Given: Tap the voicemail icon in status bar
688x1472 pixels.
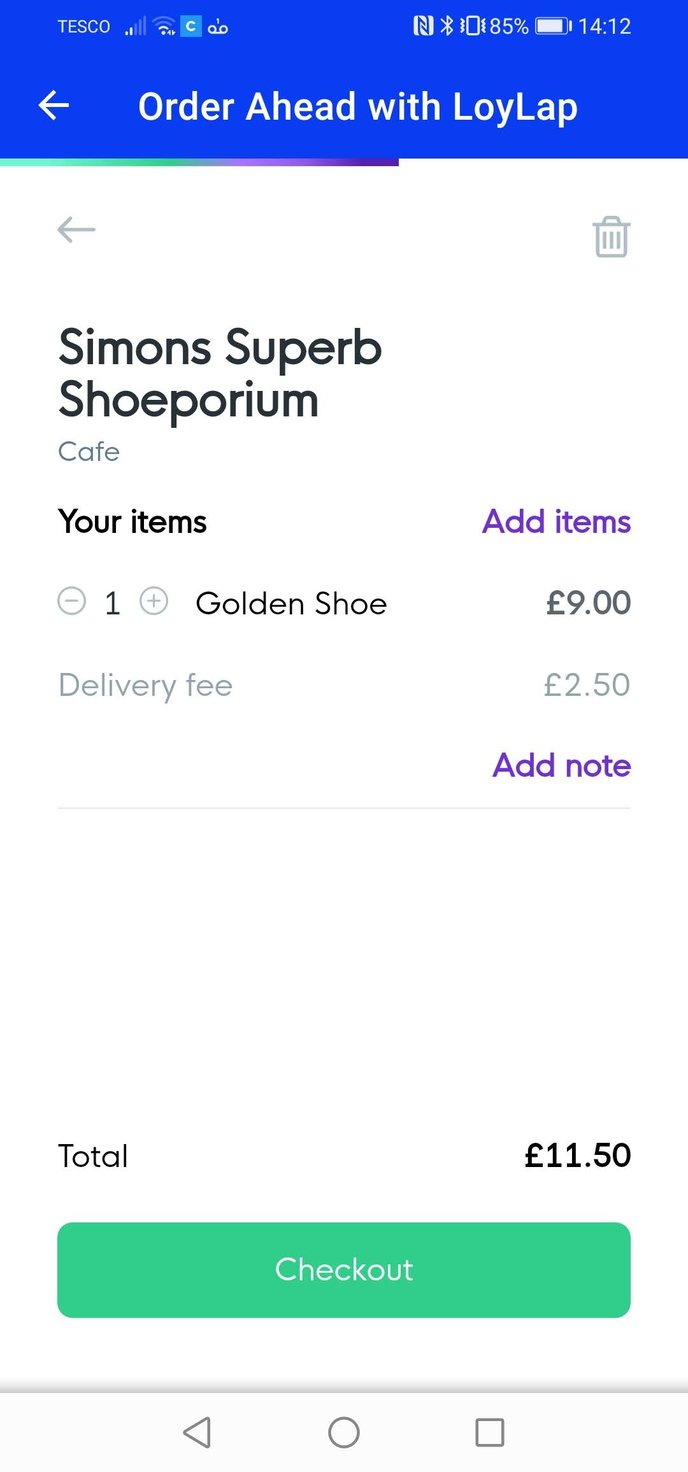Looking at the screenshot, I should click(x=218, y=28).
